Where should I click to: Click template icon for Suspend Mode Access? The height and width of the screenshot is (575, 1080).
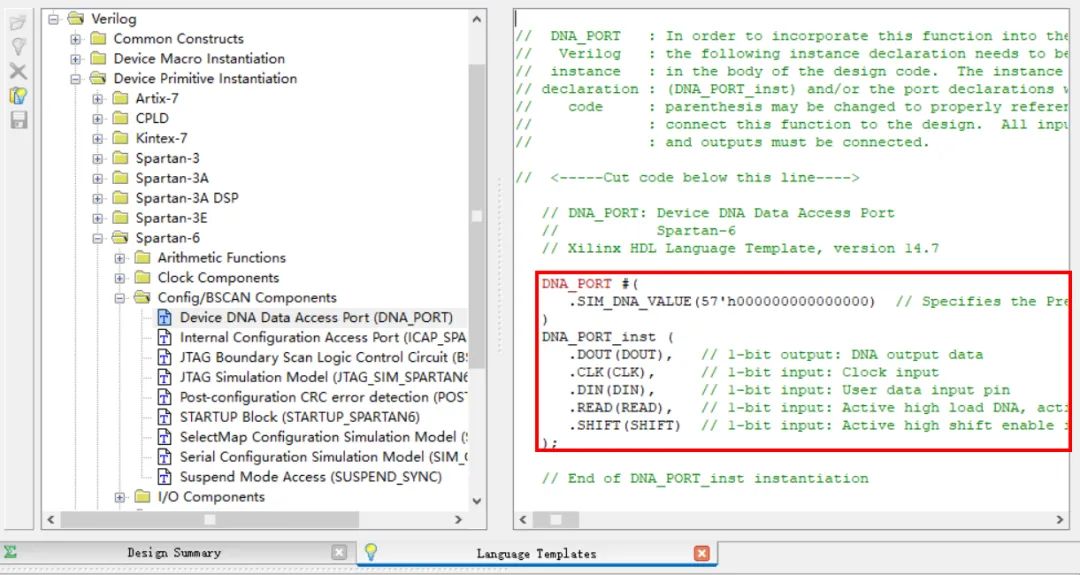pyautogui.click(x=164, y=477)
